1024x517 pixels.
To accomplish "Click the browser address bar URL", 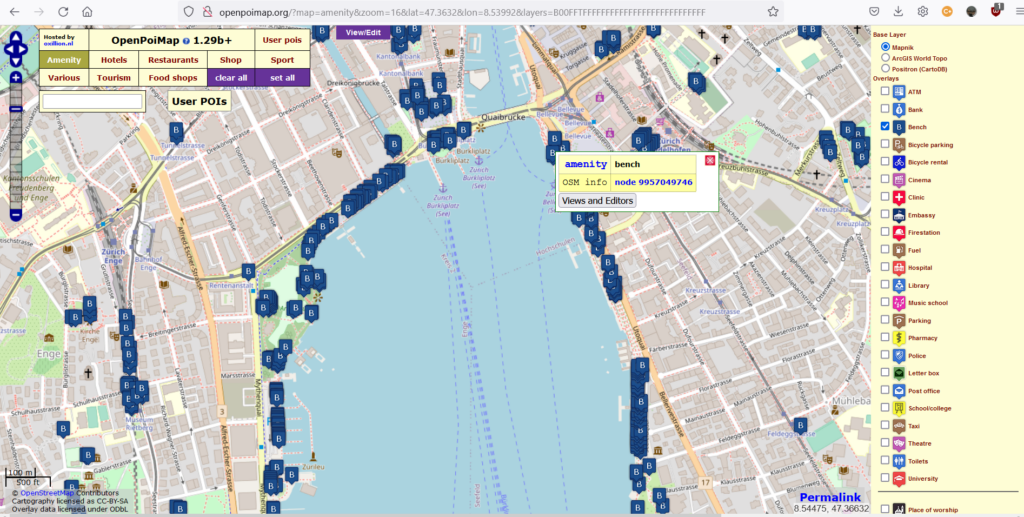I will pos(462,12).
